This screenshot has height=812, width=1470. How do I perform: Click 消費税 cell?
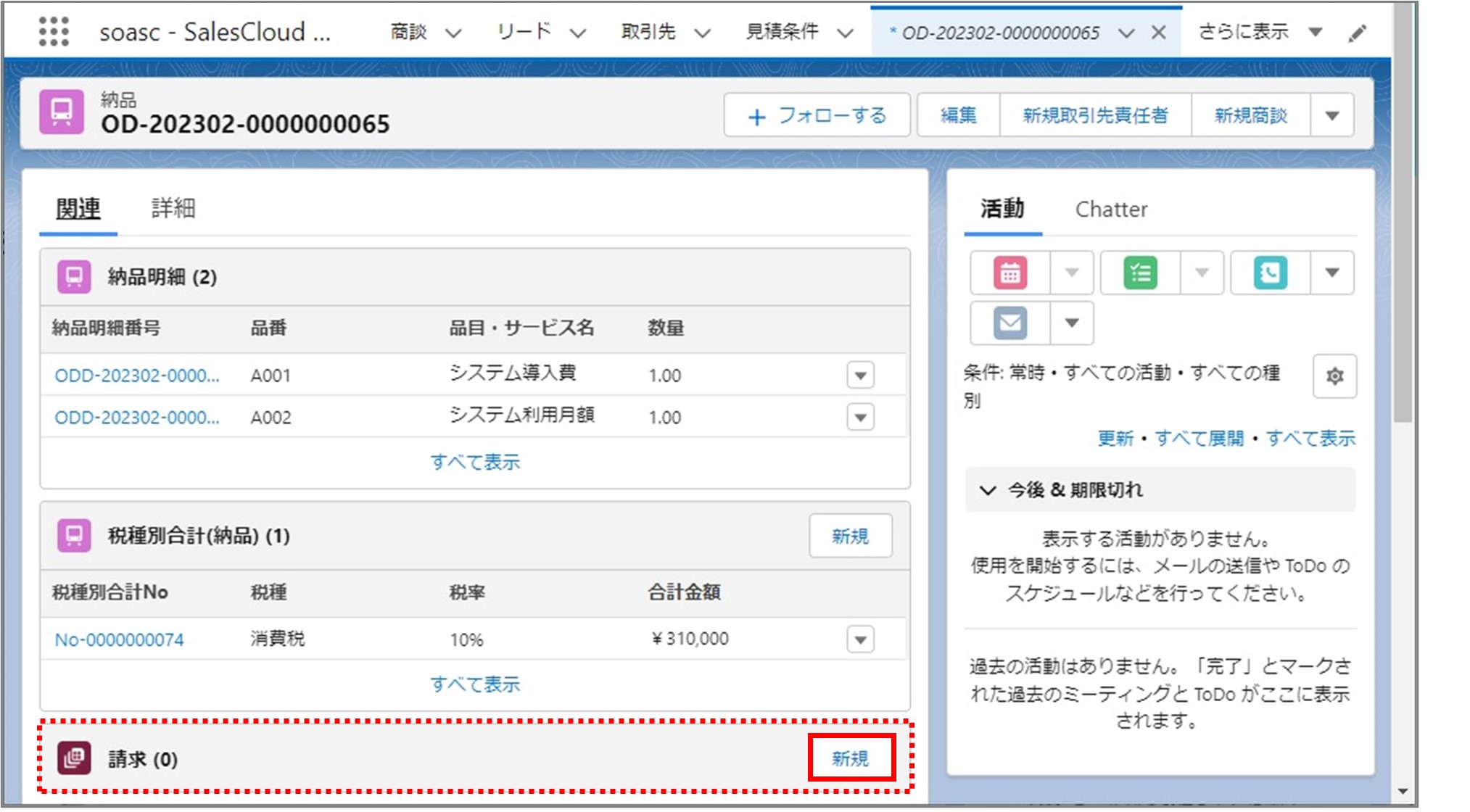pyautogui.click(x=278, y=639)
